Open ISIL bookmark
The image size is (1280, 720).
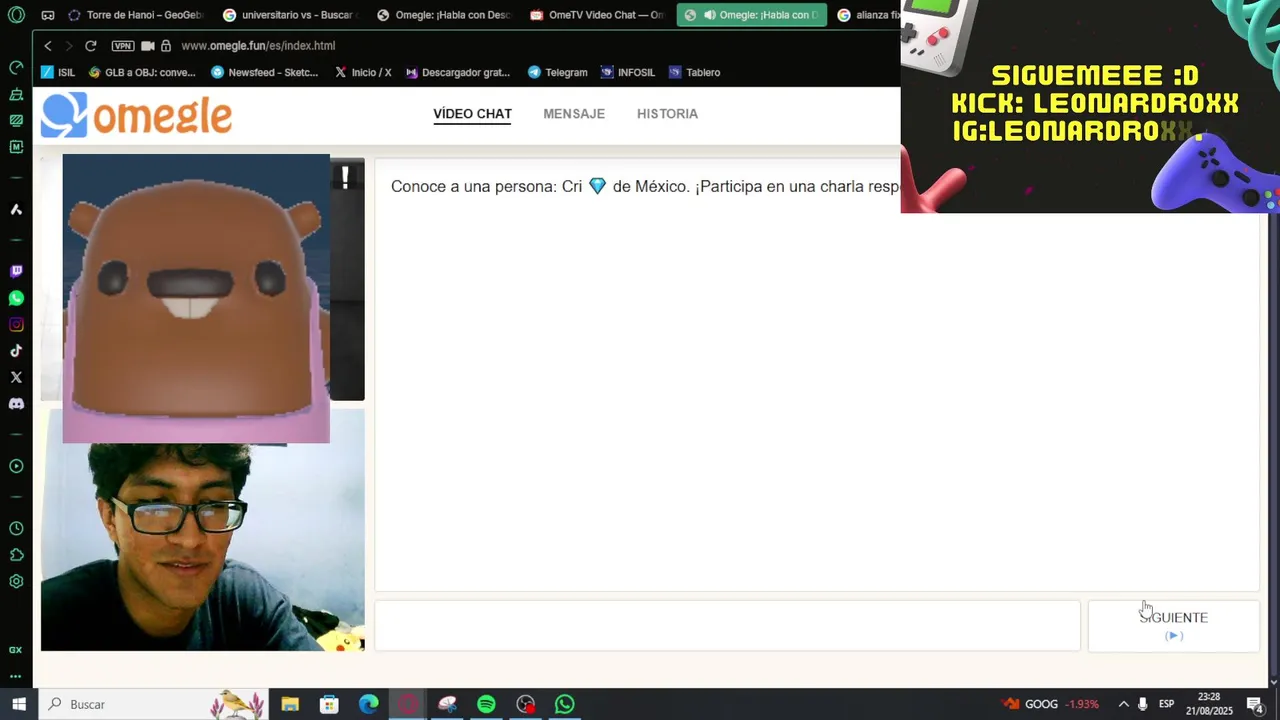tap(58, 72)
